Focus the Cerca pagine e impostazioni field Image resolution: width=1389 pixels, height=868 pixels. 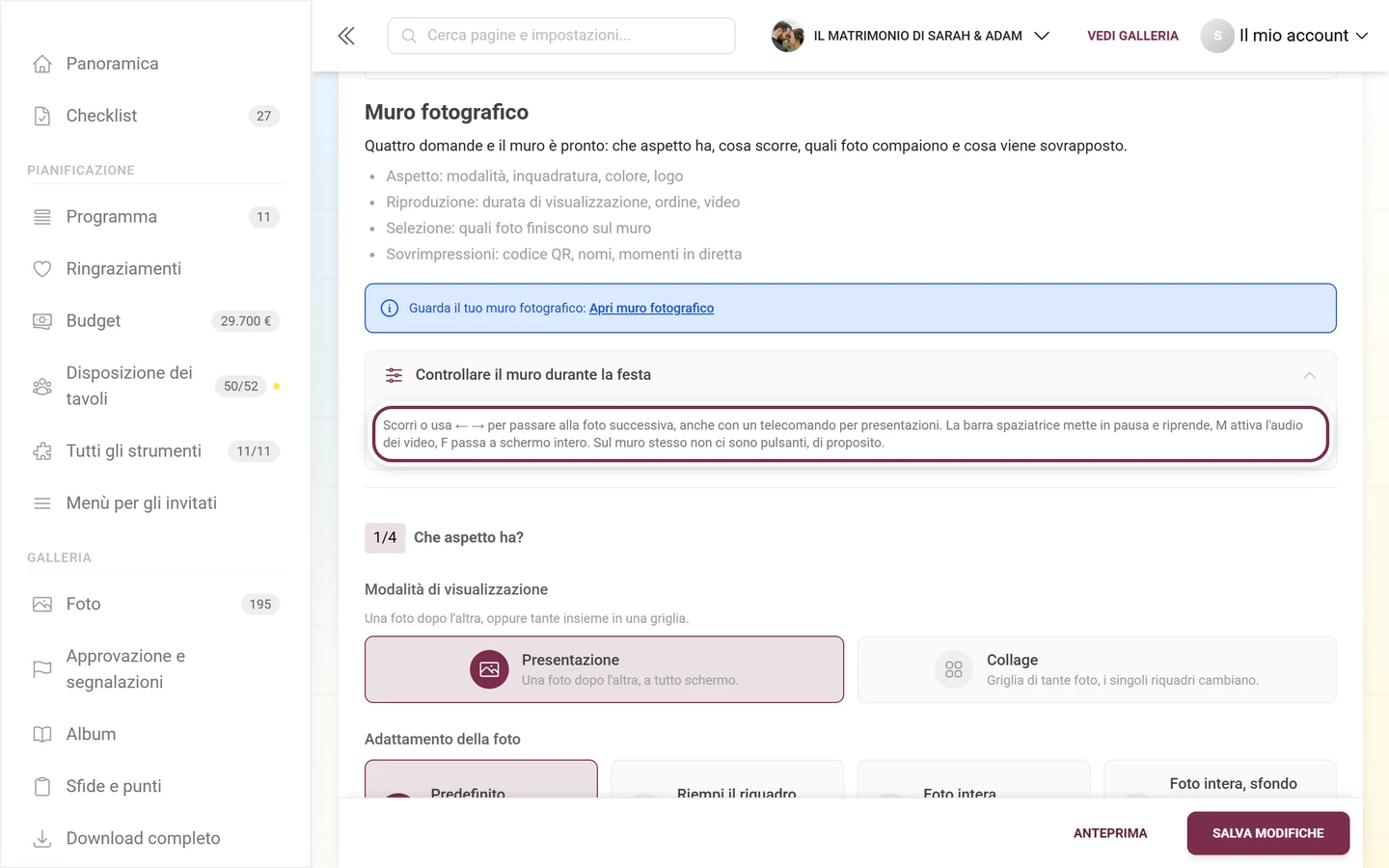pos(561,36)
